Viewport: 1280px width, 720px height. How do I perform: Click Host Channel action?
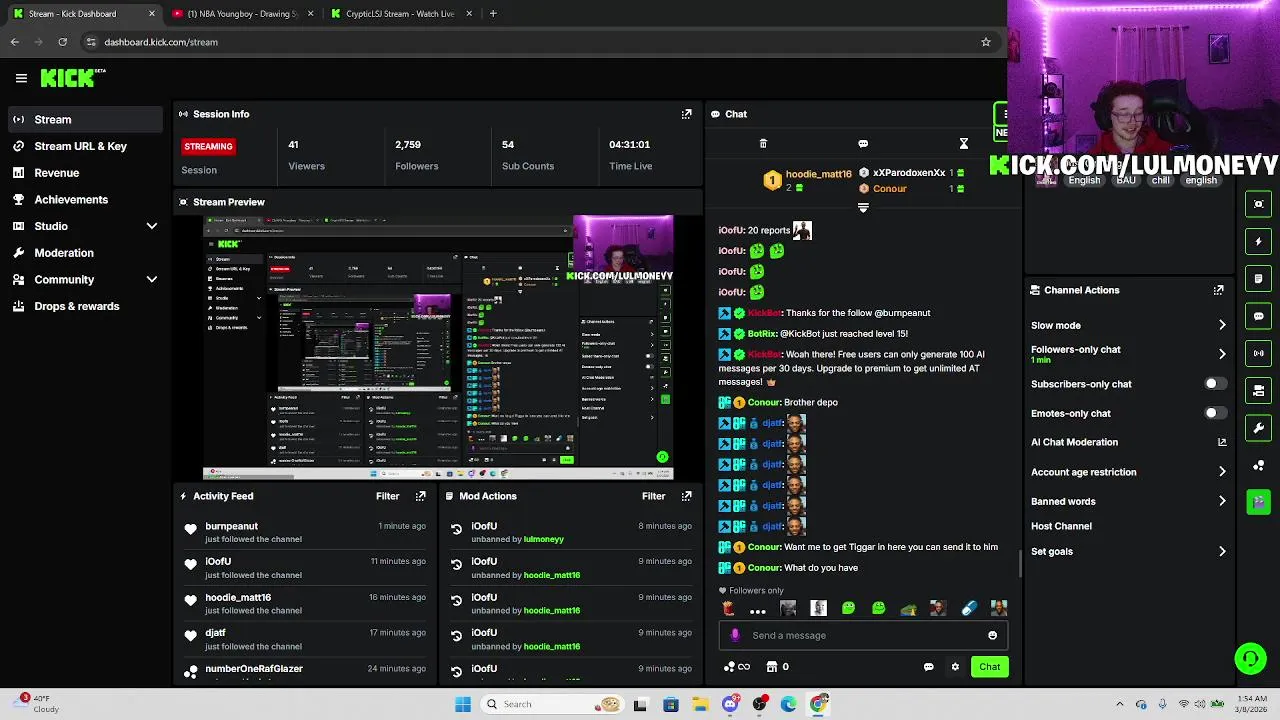pos(1061,526)
